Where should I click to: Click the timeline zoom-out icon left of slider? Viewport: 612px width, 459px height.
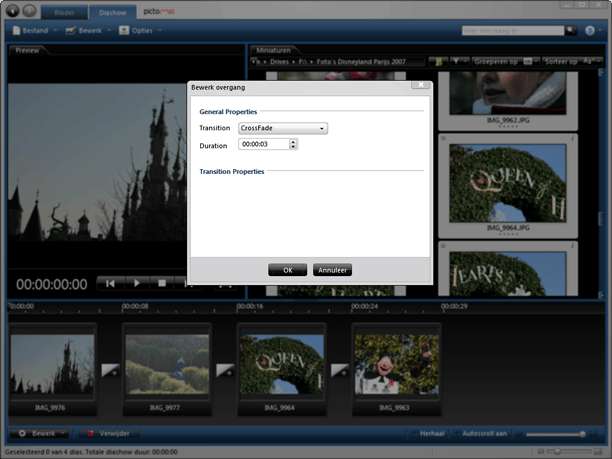point(519,434)
